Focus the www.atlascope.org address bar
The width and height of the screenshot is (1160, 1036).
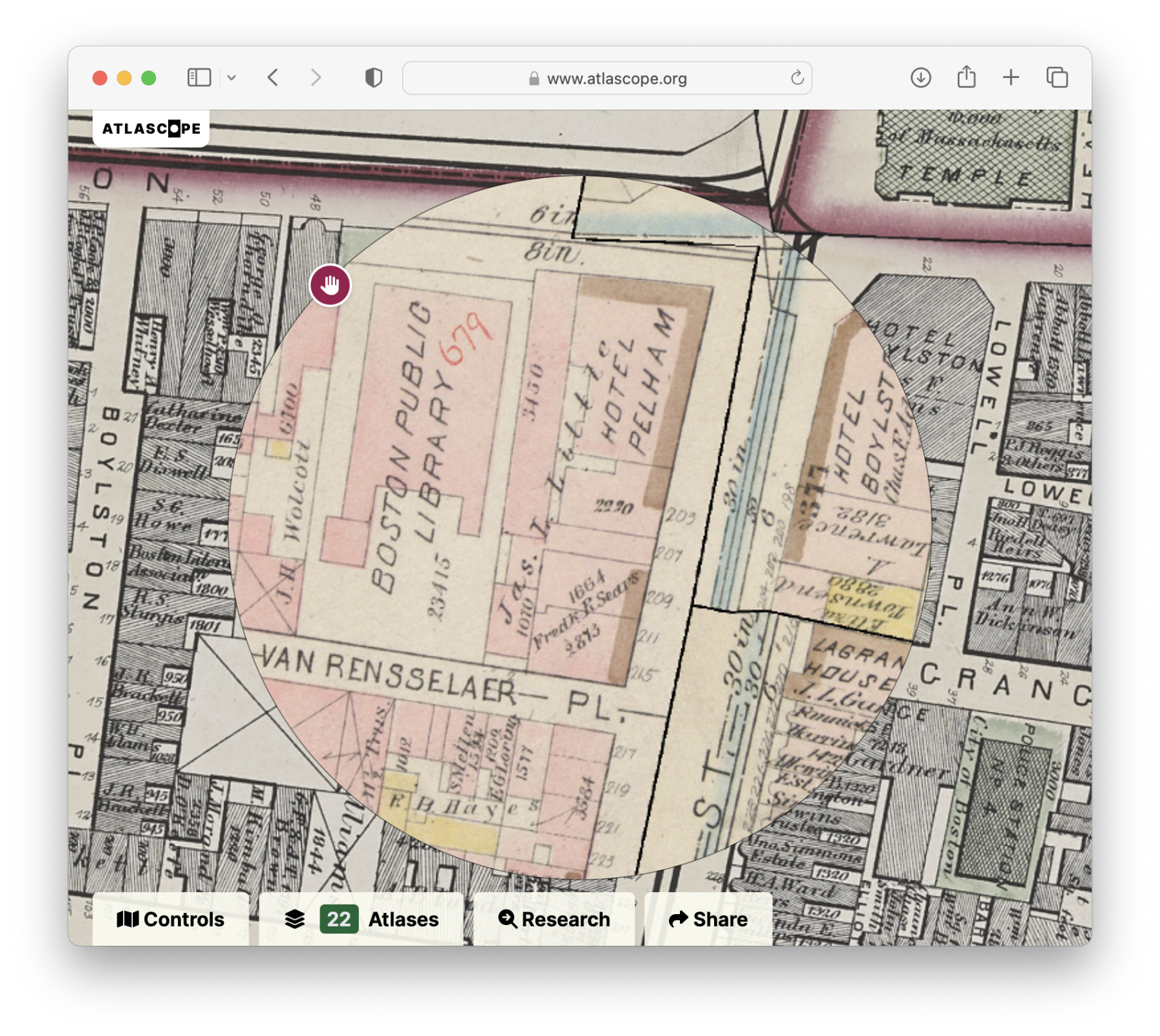607,78
